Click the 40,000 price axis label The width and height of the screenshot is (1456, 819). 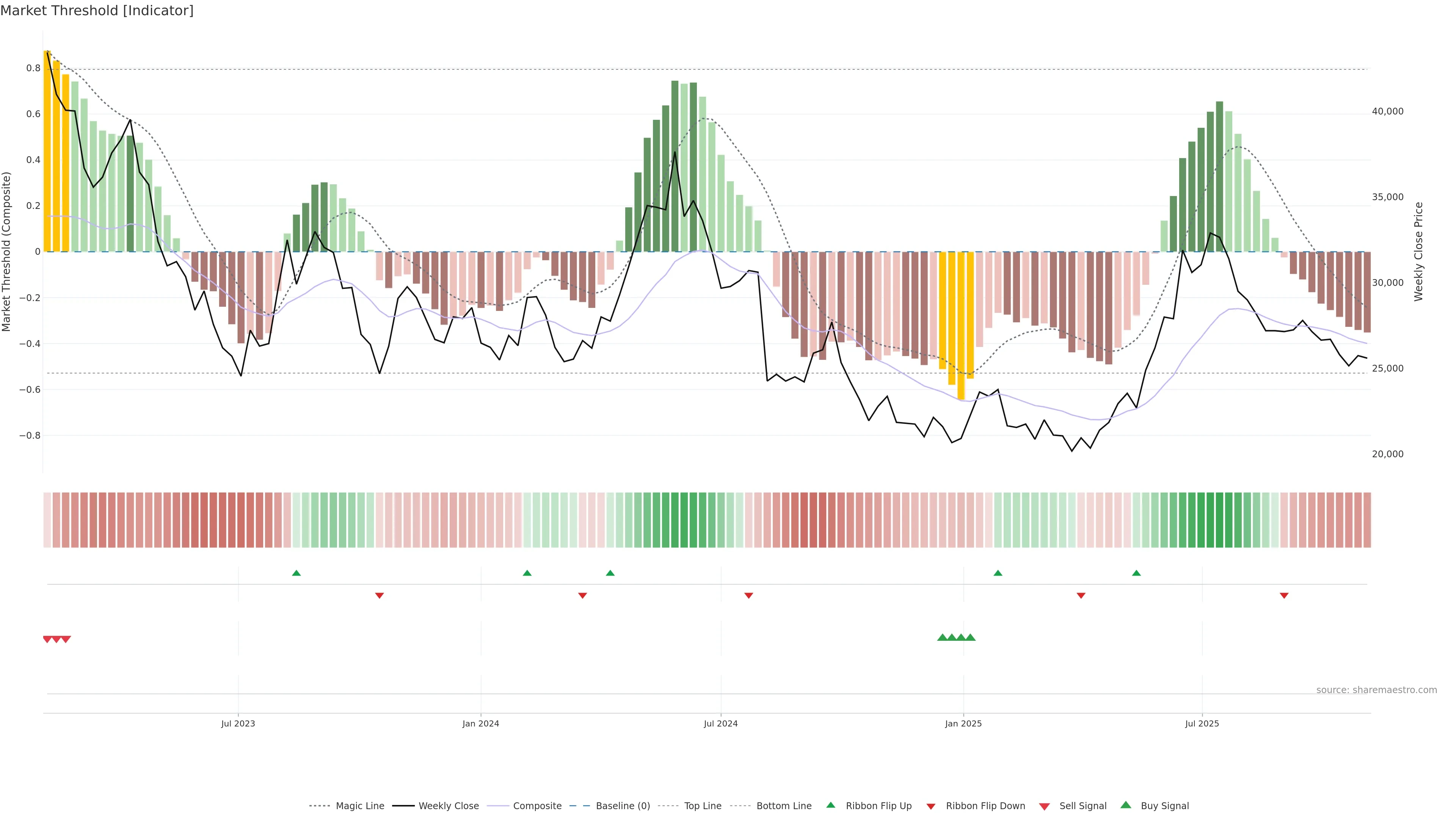(1387, 111)
